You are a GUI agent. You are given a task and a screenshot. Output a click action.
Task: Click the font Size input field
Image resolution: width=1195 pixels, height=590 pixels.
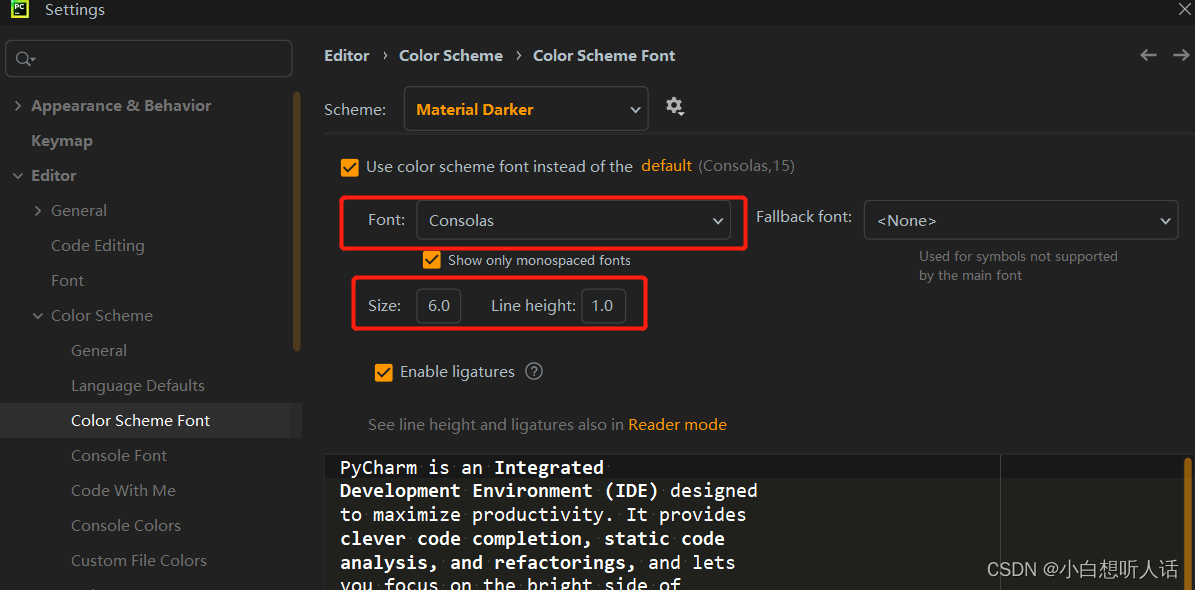tap(439, 306)
